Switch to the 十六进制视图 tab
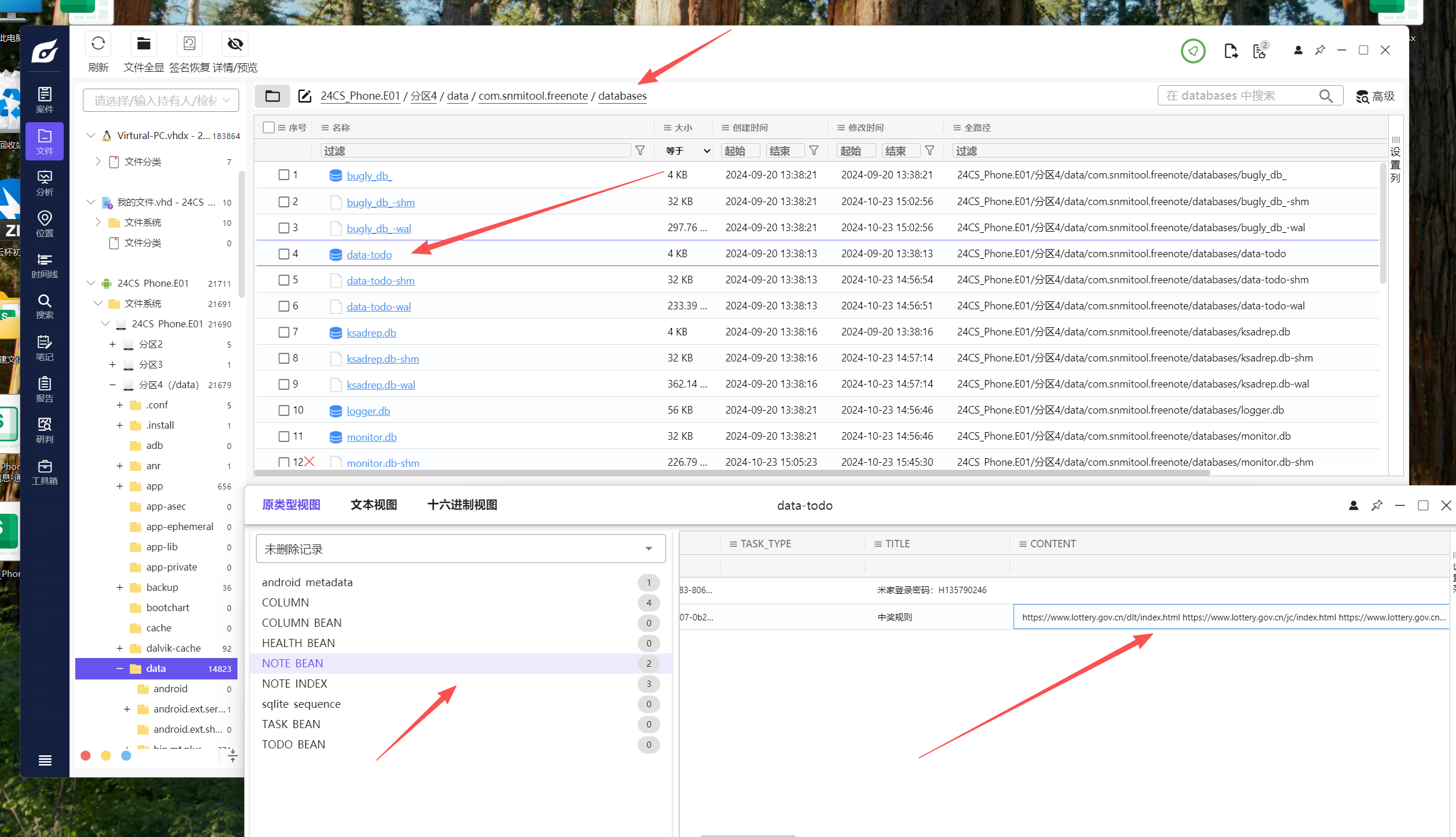This screenshot has width=1456, height=837. click(x=462, y=505)
